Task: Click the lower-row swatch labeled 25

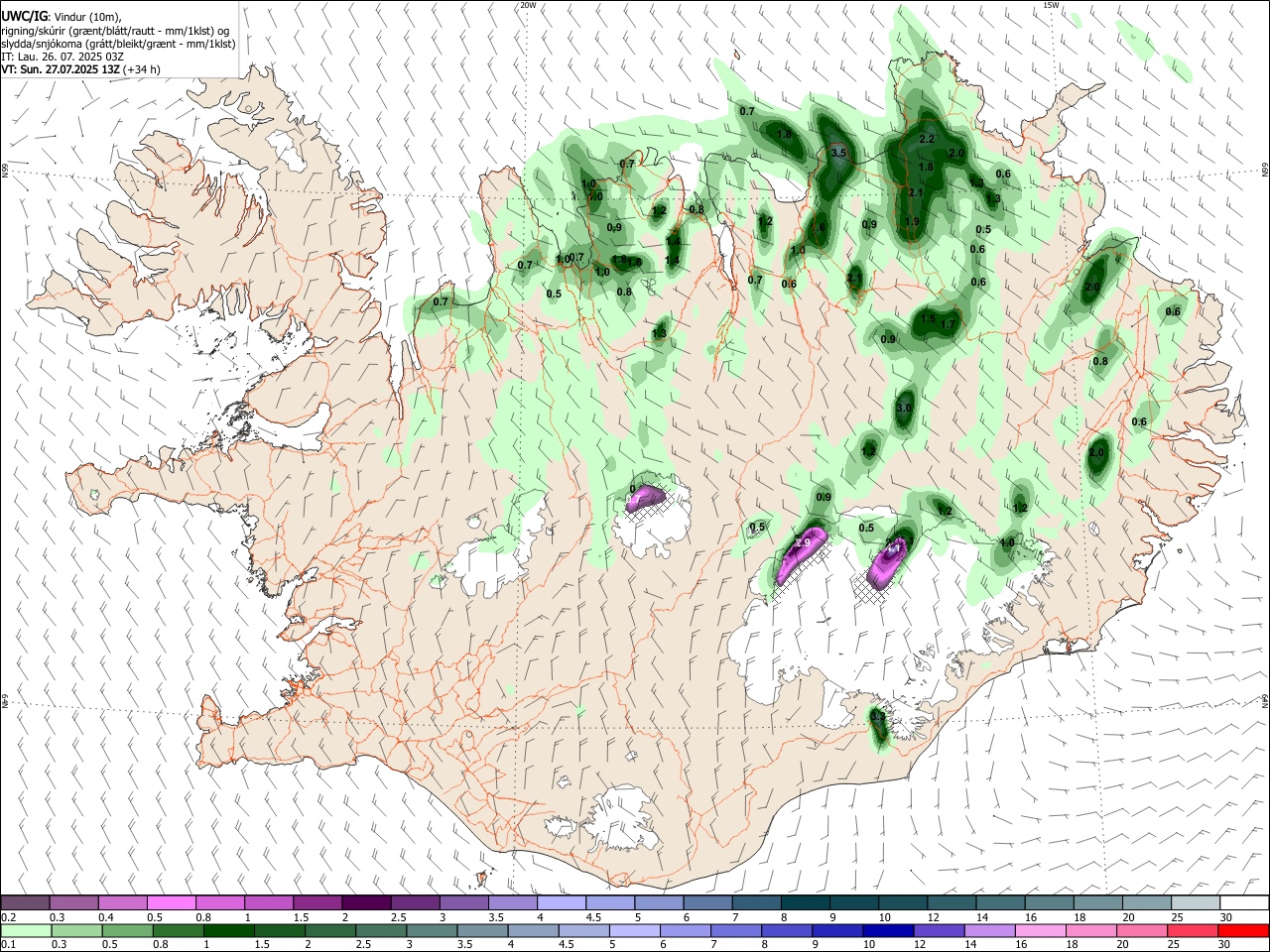Action: point(1193,931)
